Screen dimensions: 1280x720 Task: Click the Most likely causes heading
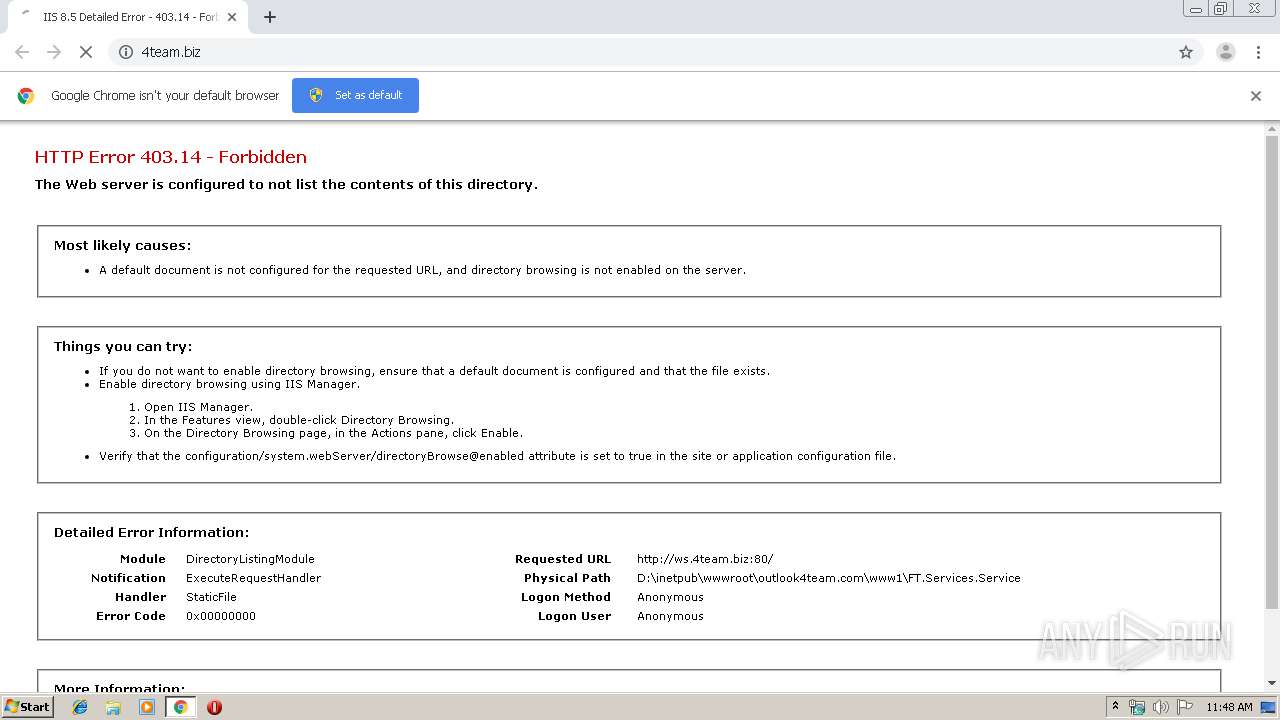(x=122, y=245)
